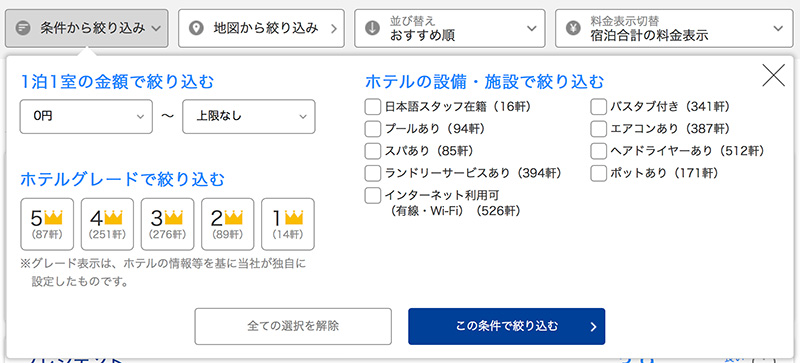
Task: Open the 地図から絞り込み tab
Action: (x=261, y=28)
